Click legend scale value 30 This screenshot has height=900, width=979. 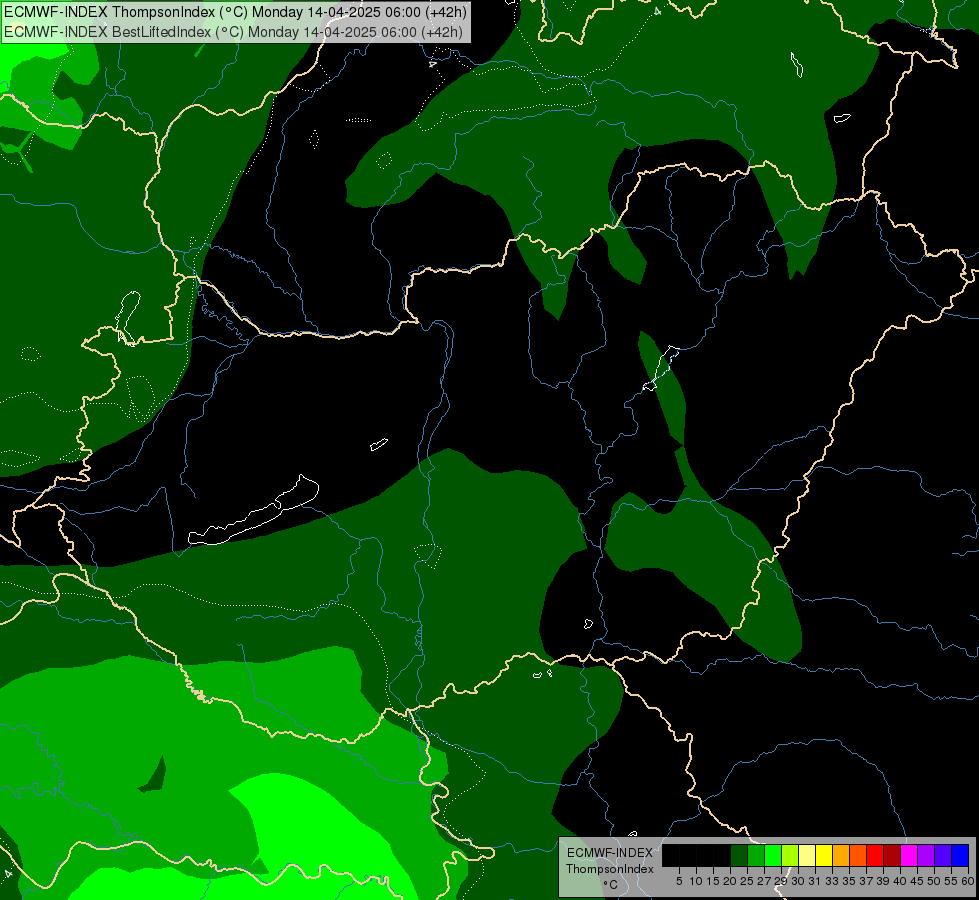(x=798, y=881)
